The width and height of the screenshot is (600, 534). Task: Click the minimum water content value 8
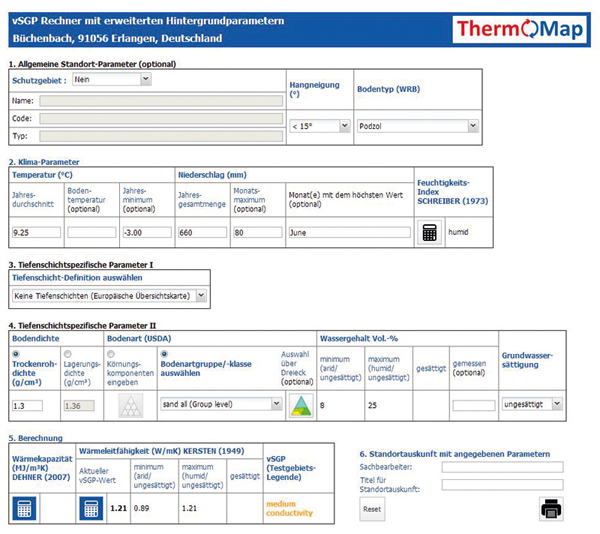[x=322, y=405]
